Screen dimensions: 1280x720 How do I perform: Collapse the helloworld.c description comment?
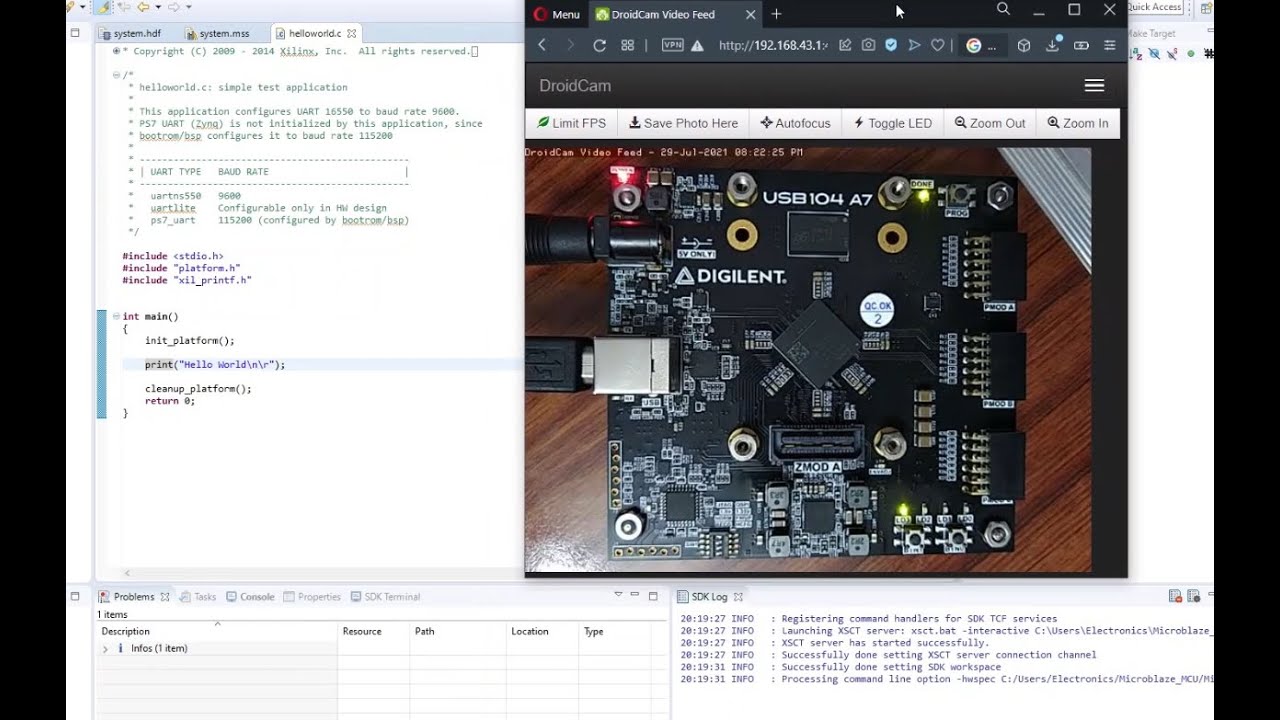pos(116,75)
